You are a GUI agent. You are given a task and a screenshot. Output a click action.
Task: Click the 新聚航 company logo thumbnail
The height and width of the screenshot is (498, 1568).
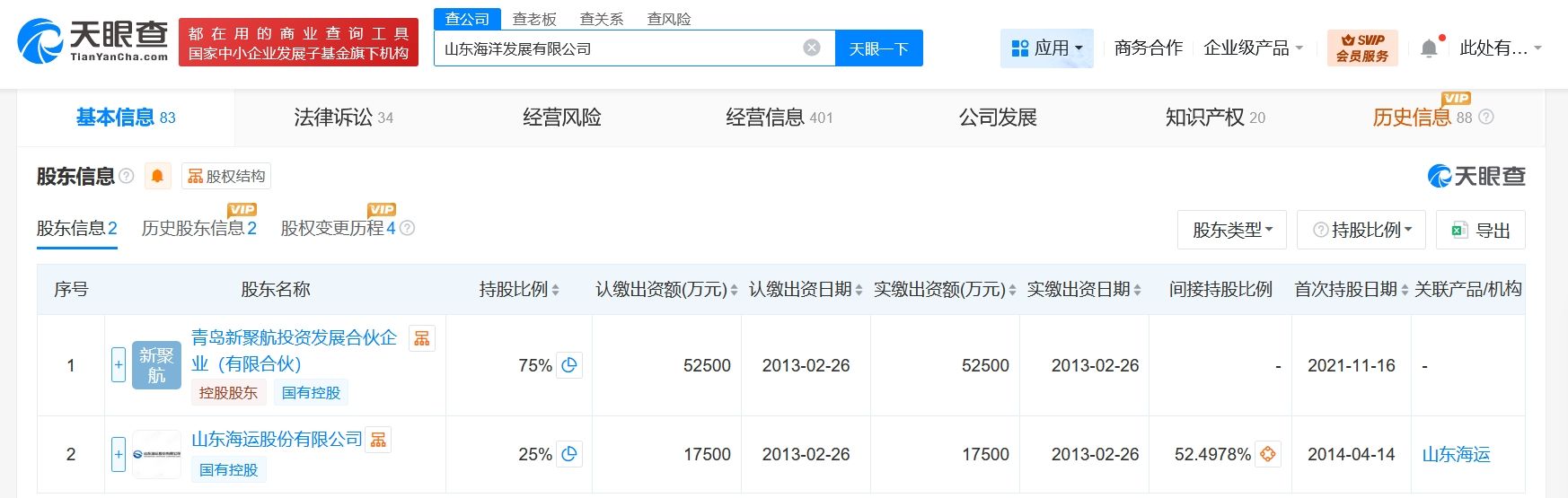pyautogui.click(x=156, y=365)
